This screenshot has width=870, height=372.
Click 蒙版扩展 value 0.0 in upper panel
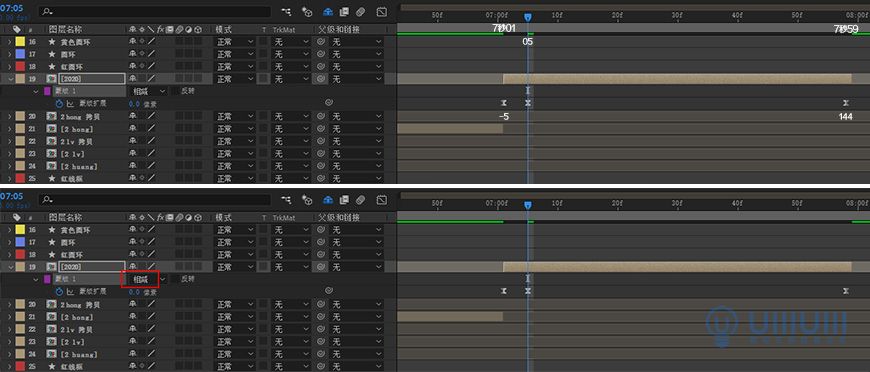point(134,104)
